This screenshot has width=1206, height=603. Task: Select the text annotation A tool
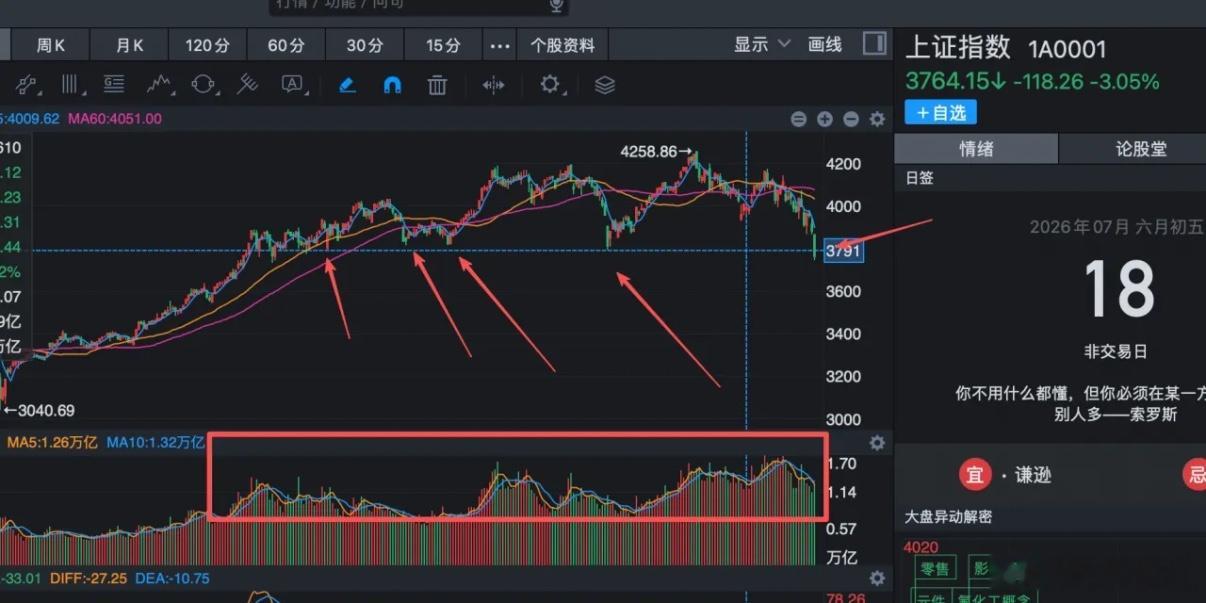point(292,85)
